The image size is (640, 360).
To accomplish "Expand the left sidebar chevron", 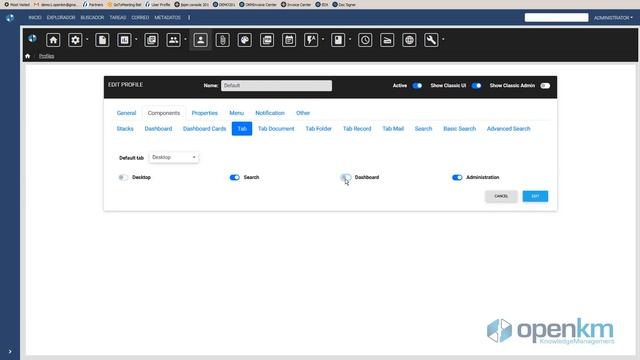I will tap(10, 351).
